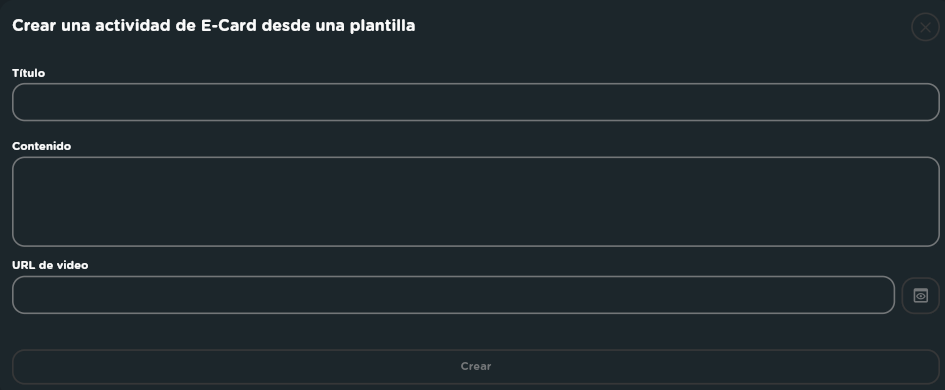Click inside the Contenido text area
Viewport: 945px width, 390px height.
tap(476, 201)
